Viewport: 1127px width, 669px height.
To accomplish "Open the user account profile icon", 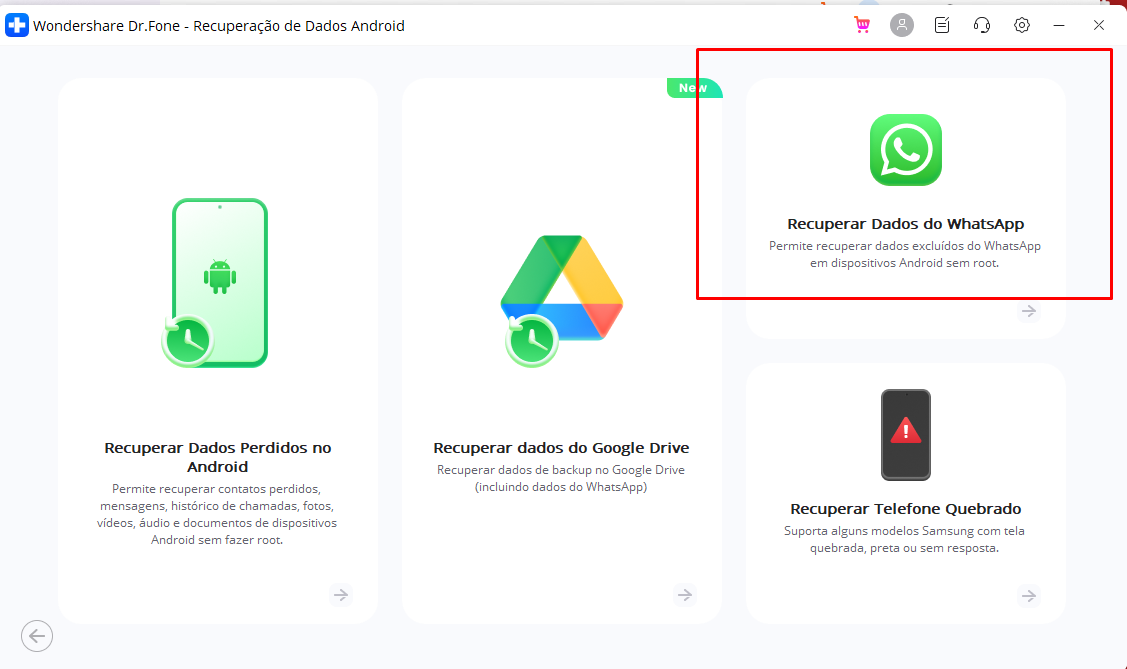I will [x=901, y=25].
